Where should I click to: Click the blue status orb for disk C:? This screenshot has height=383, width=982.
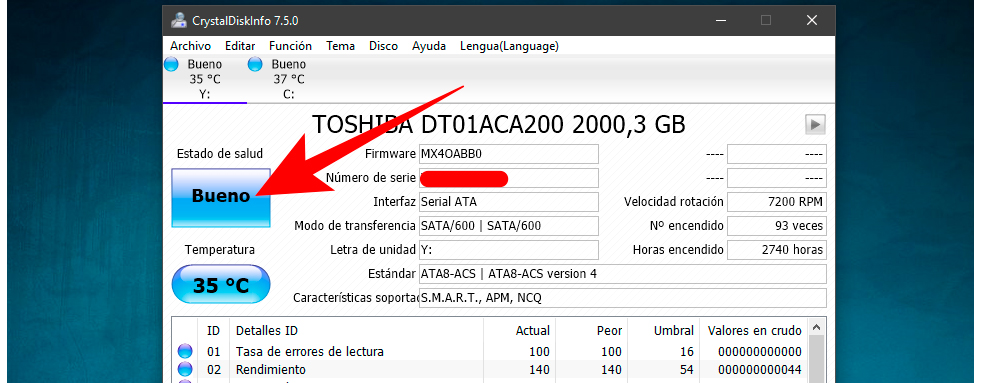(255, 64)
